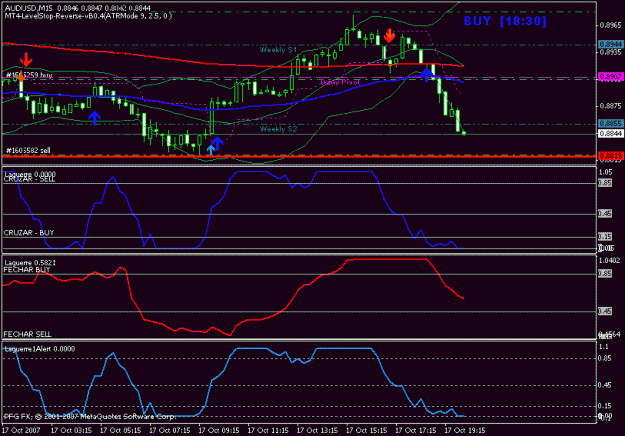Select the Laguerre1Alert 0.0000 label
The image size is (625, 436).
pyautogui.click(x=39, y=349)
